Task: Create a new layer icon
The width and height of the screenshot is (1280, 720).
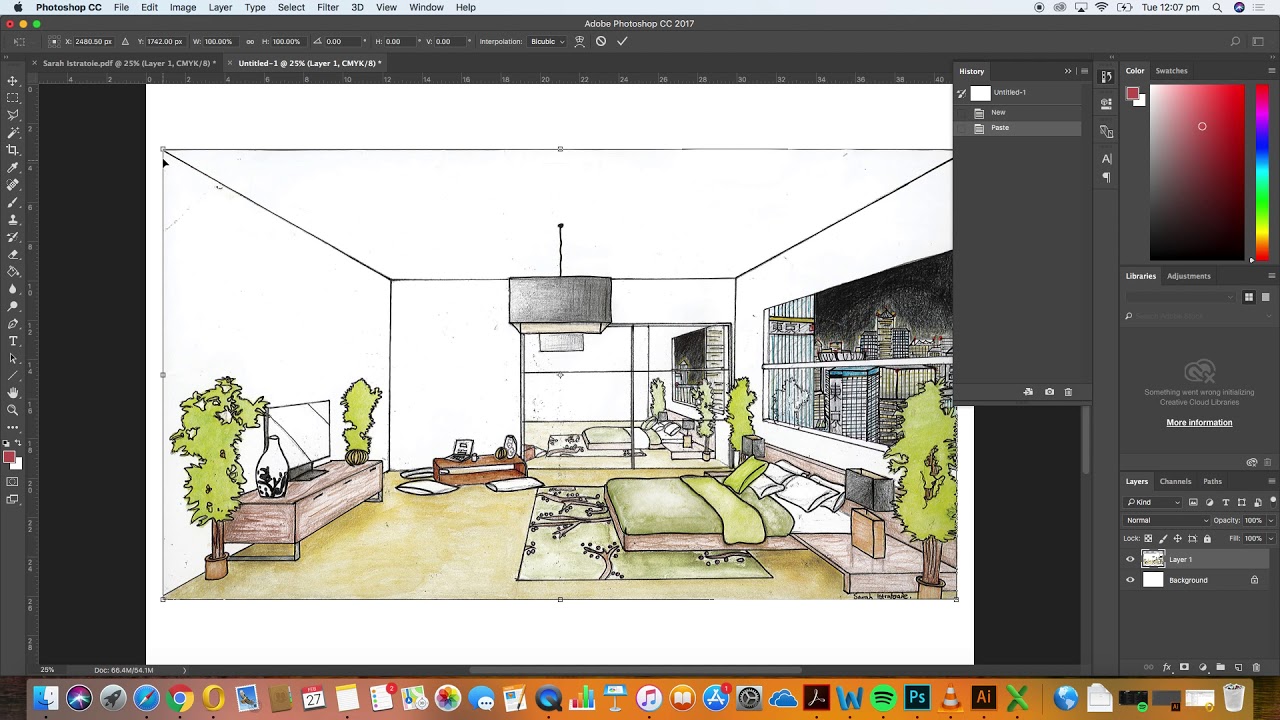Action: tap(1238, 667)
